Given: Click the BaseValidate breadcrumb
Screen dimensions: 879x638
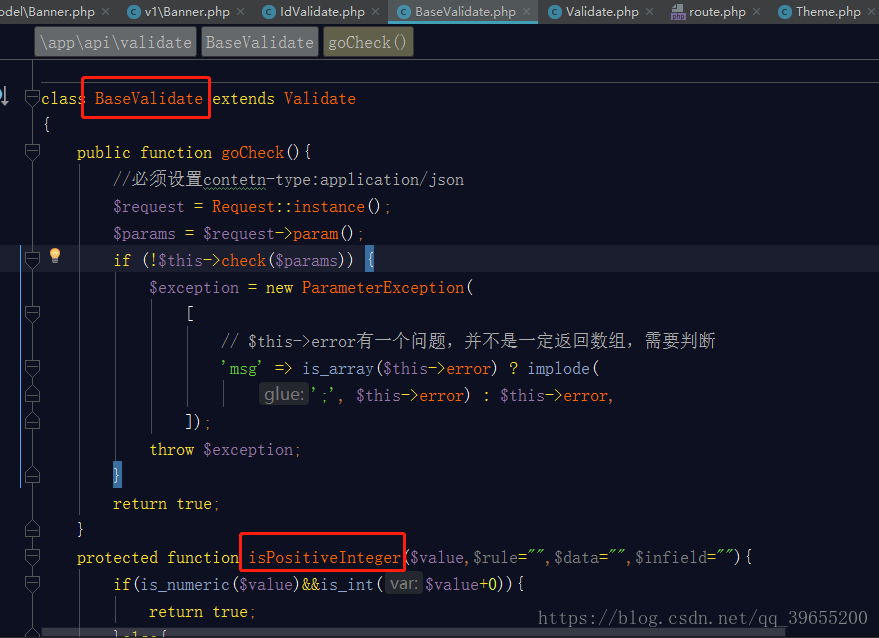Looking at the screenshot, I should click(260, 42).
